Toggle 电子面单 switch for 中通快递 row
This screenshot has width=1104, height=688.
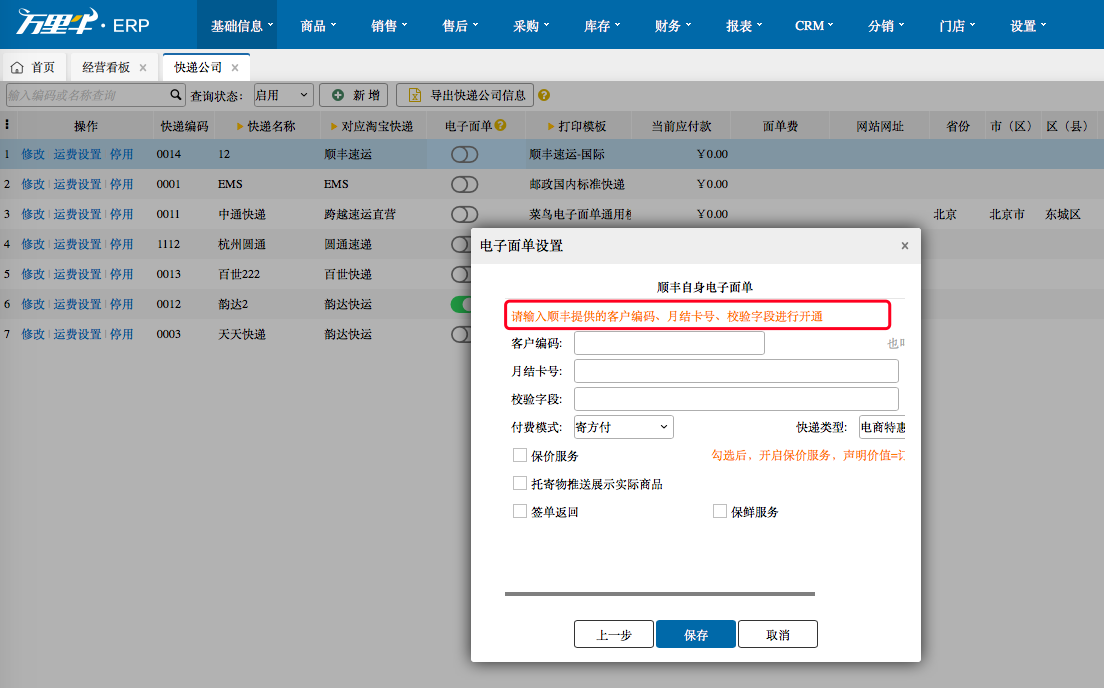click(x=465, y=214)
